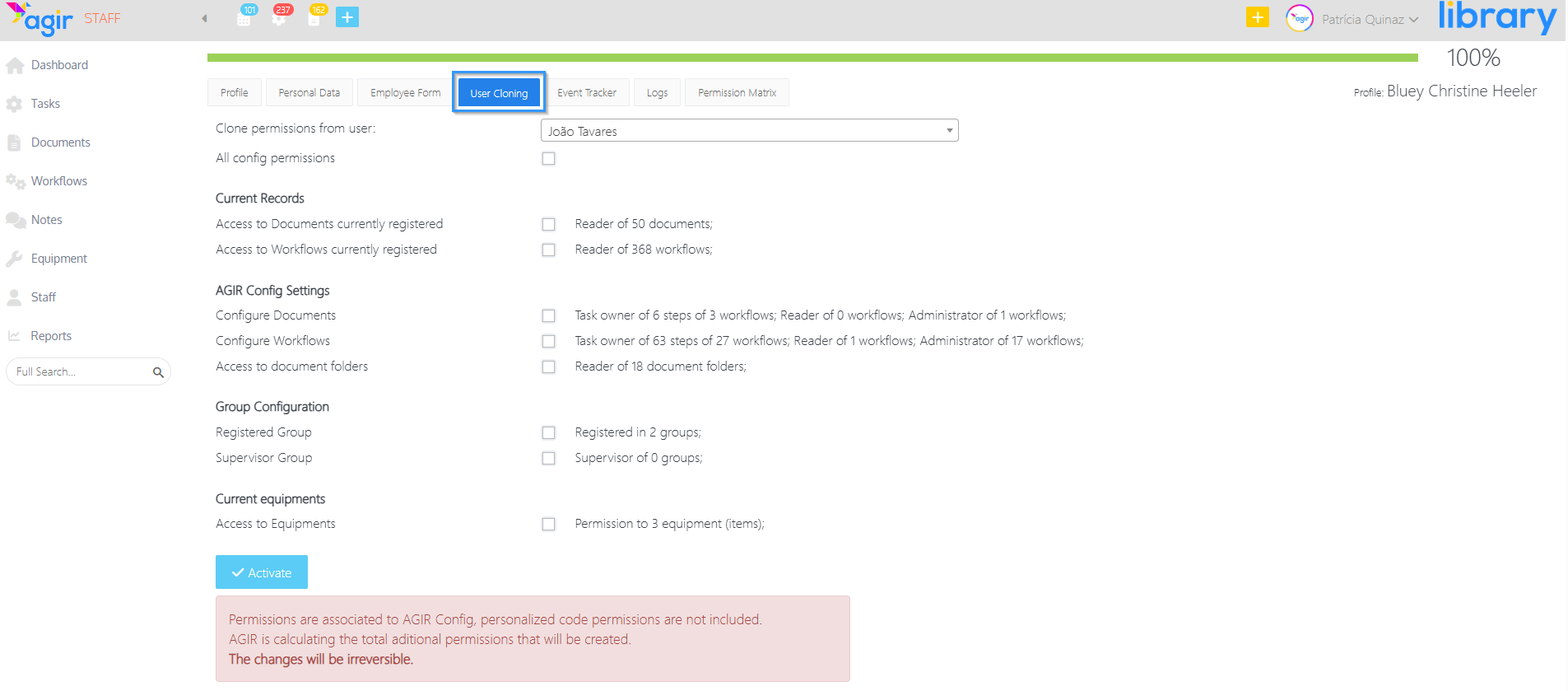The height and width of the screenshot is (691, 1568).
Task: Click the 100% progress percentage label
Action: (1473, 58)
